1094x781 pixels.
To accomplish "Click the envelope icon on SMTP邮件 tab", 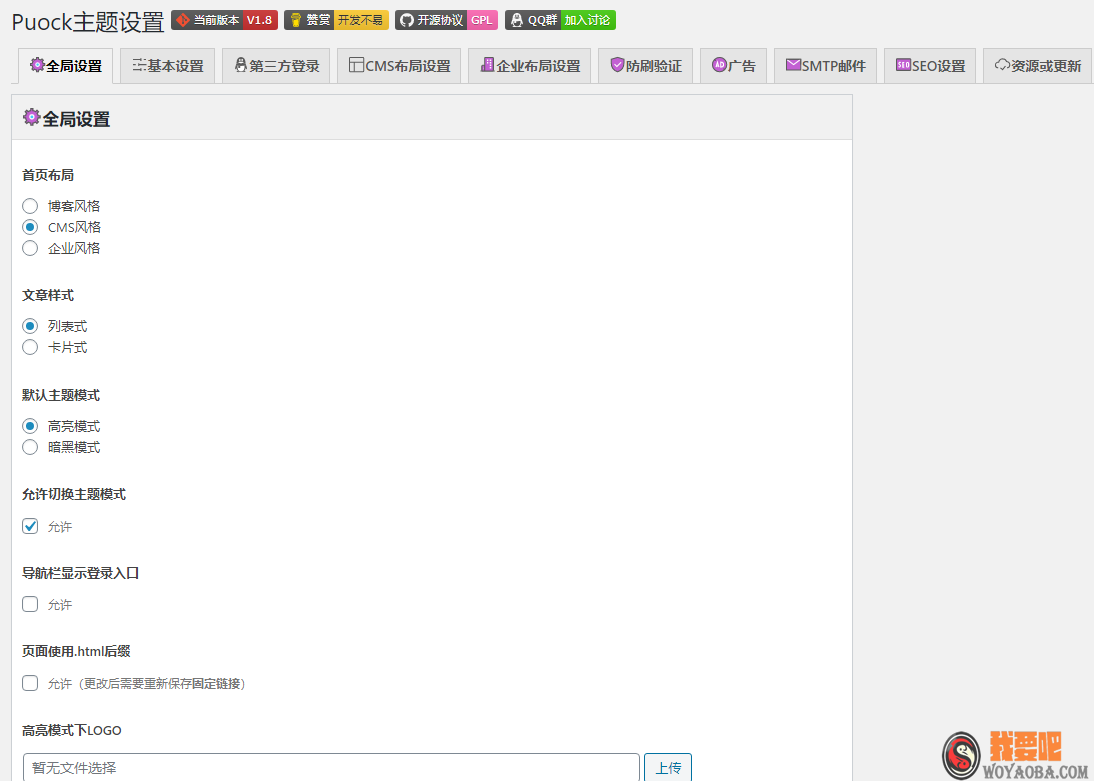I will coord(793,65).
